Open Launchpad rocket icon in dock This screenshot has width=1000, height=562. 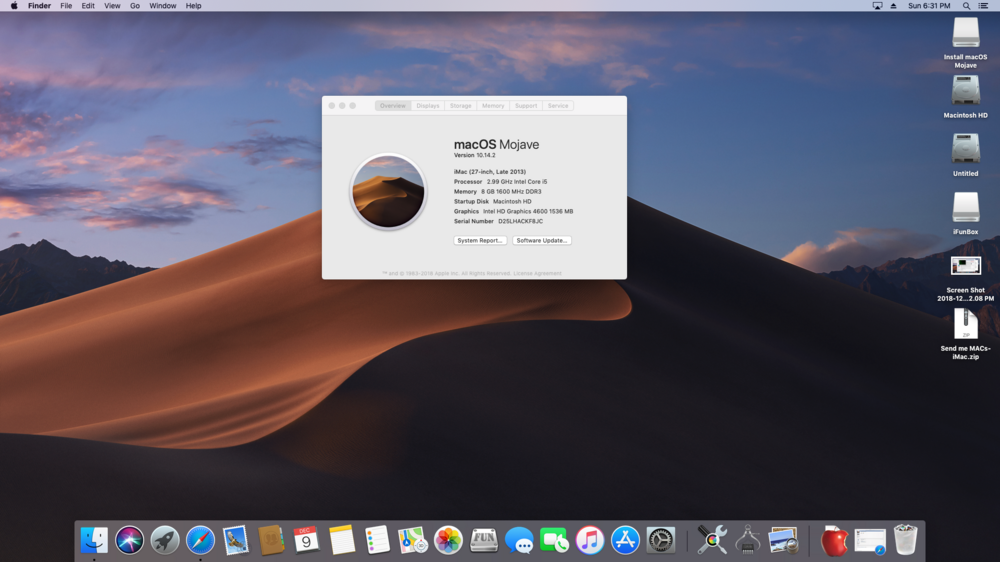pyautogui.click(x=165, y=540)
